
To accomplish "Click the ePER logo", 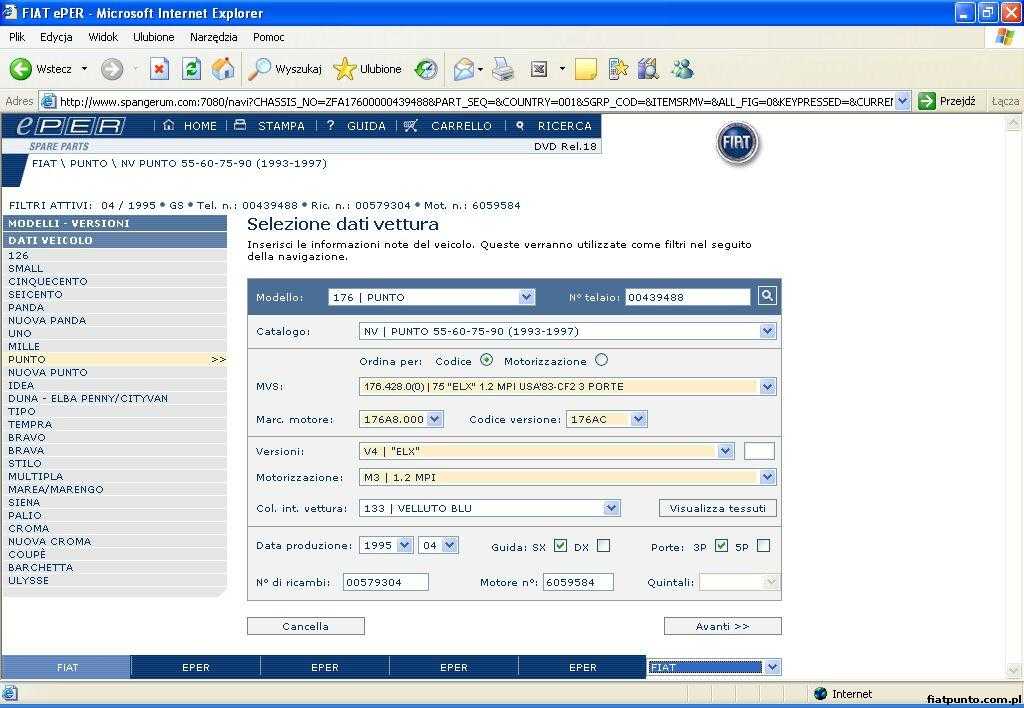I will (71, 125).
